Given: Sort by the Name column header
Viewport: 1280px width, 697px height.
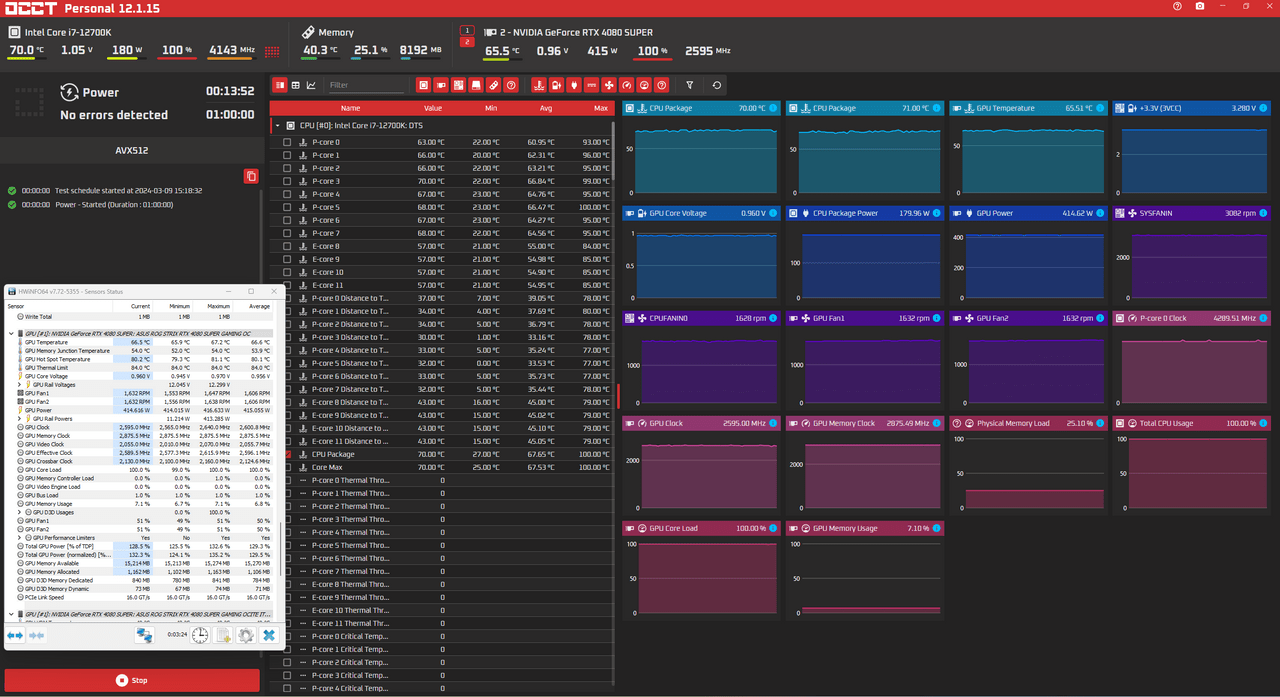Looking at the screenshot, I should (x=350, y=108).
